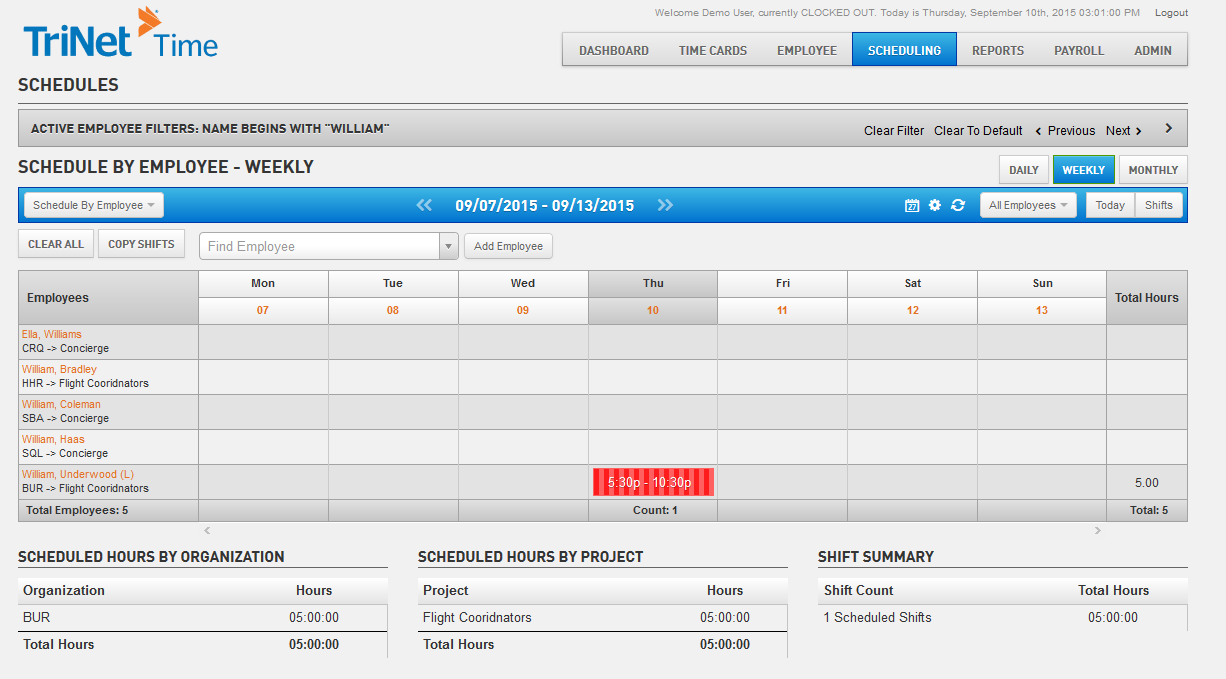Open Saturday date 12 link
The height and width of the screenshot is (679, 1226).
912,310
